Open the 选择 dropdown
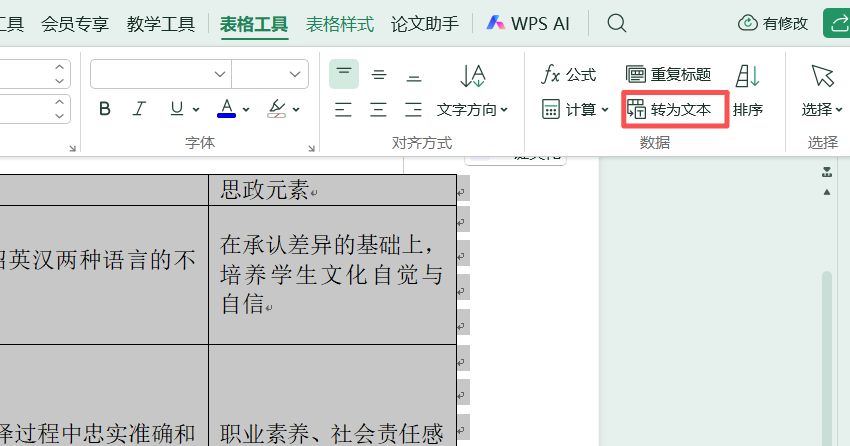Screen dimensions: 850x446 click(x=822, y=110)
